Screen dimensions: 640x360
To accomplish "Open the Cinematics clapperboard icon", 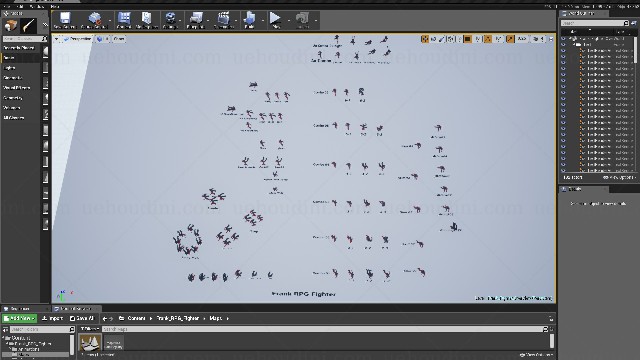I will (x=224, y=20).
